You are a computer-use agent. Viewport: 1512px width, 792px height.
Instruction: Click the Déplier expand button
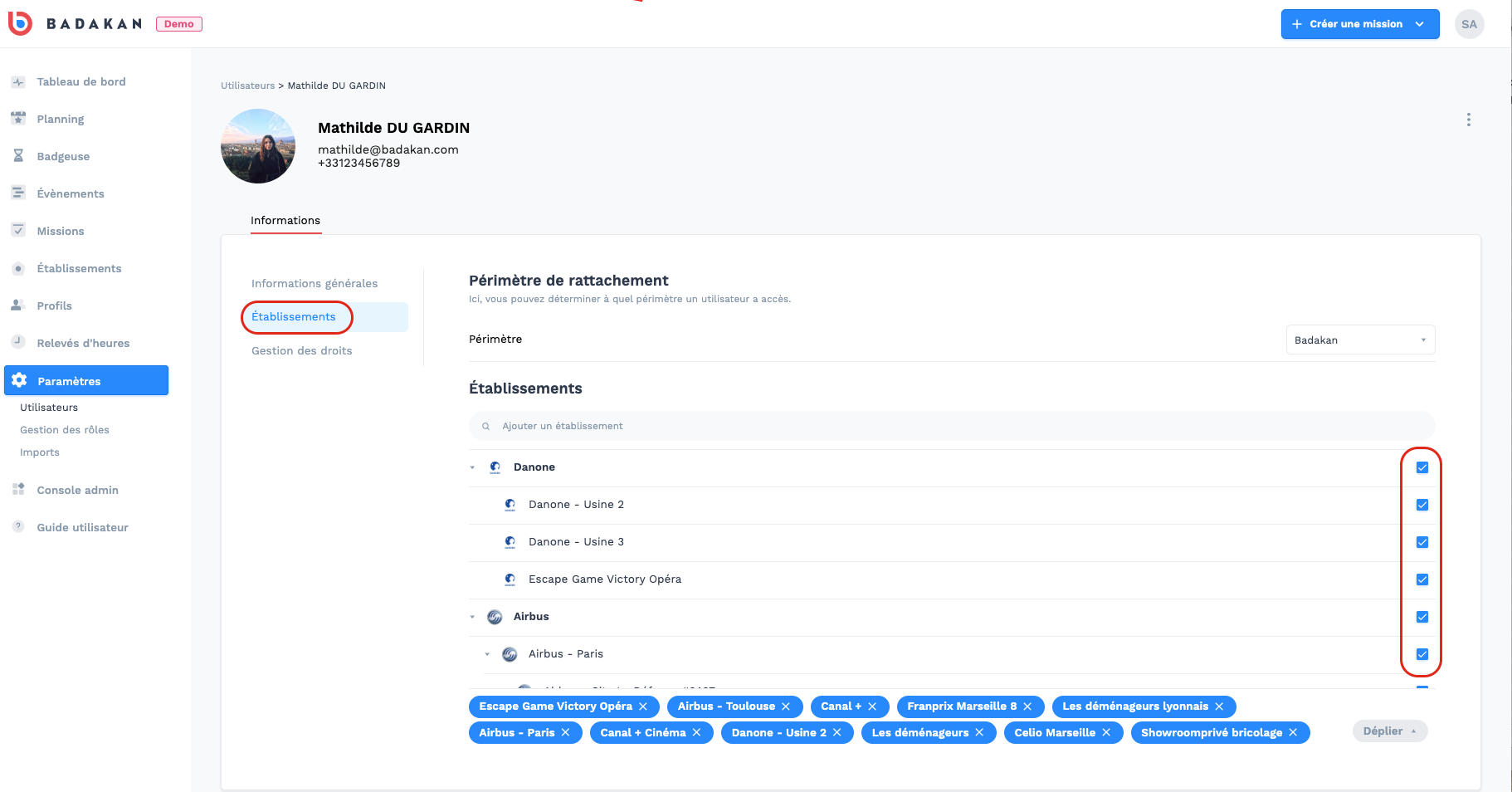(x=1390, y=731)
